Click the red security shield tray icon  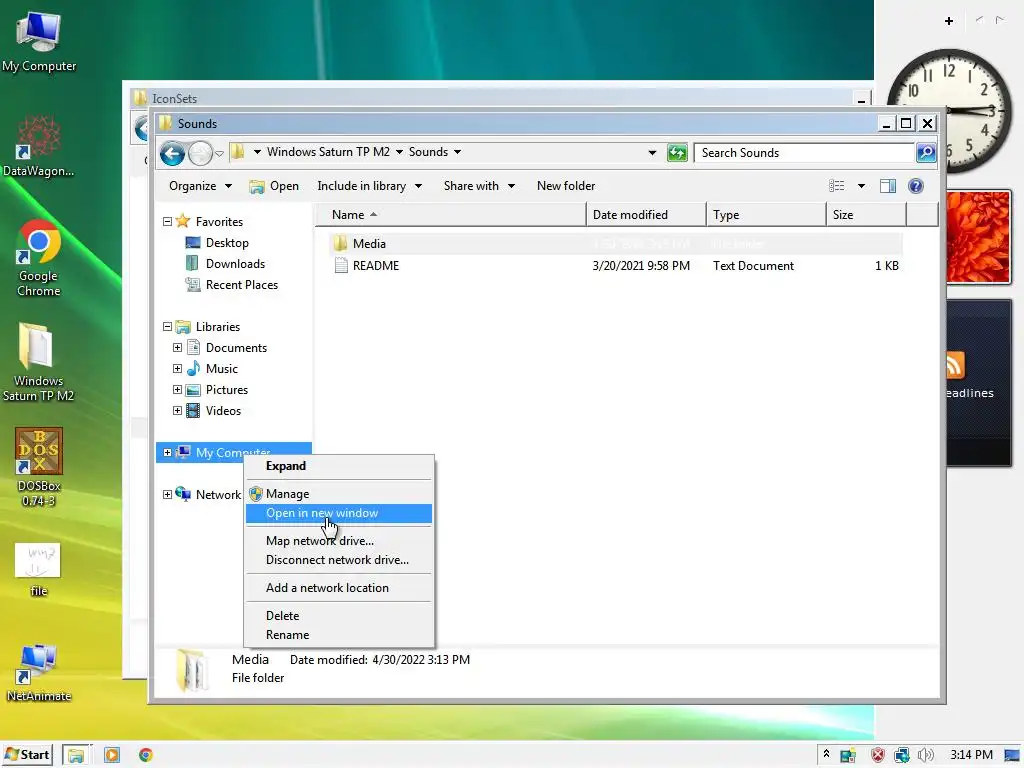point(878,755)
